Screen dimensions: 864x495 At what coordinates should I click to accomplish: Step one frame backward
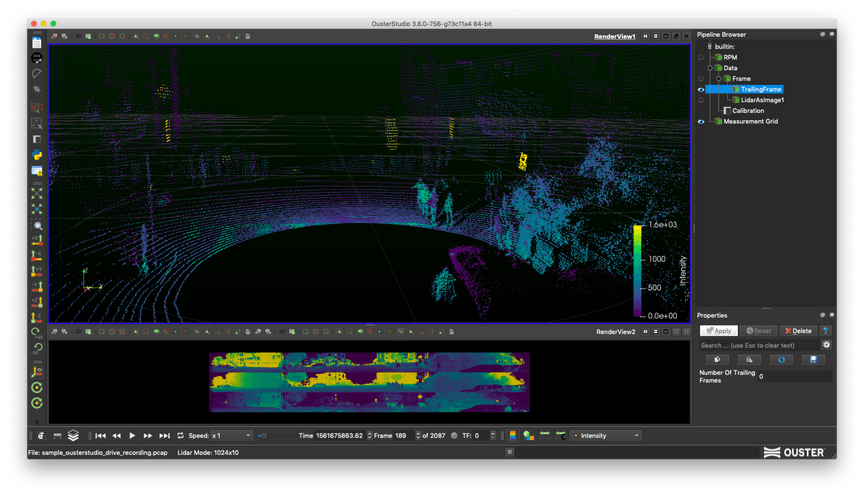[x=116, y=435]
